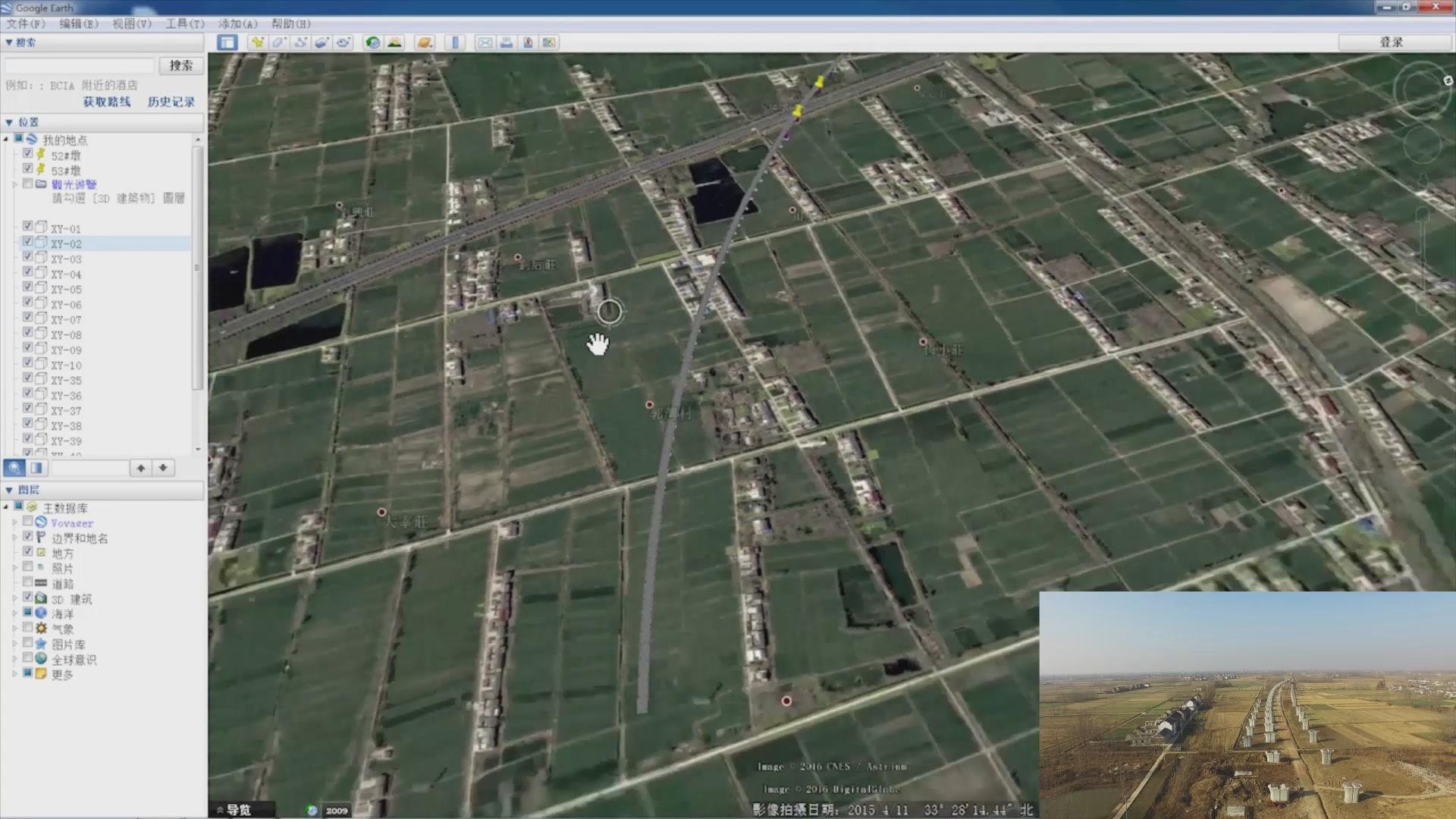The image size is (1456, 819).
Task: Click the Save Image icon
Action: 528,42
